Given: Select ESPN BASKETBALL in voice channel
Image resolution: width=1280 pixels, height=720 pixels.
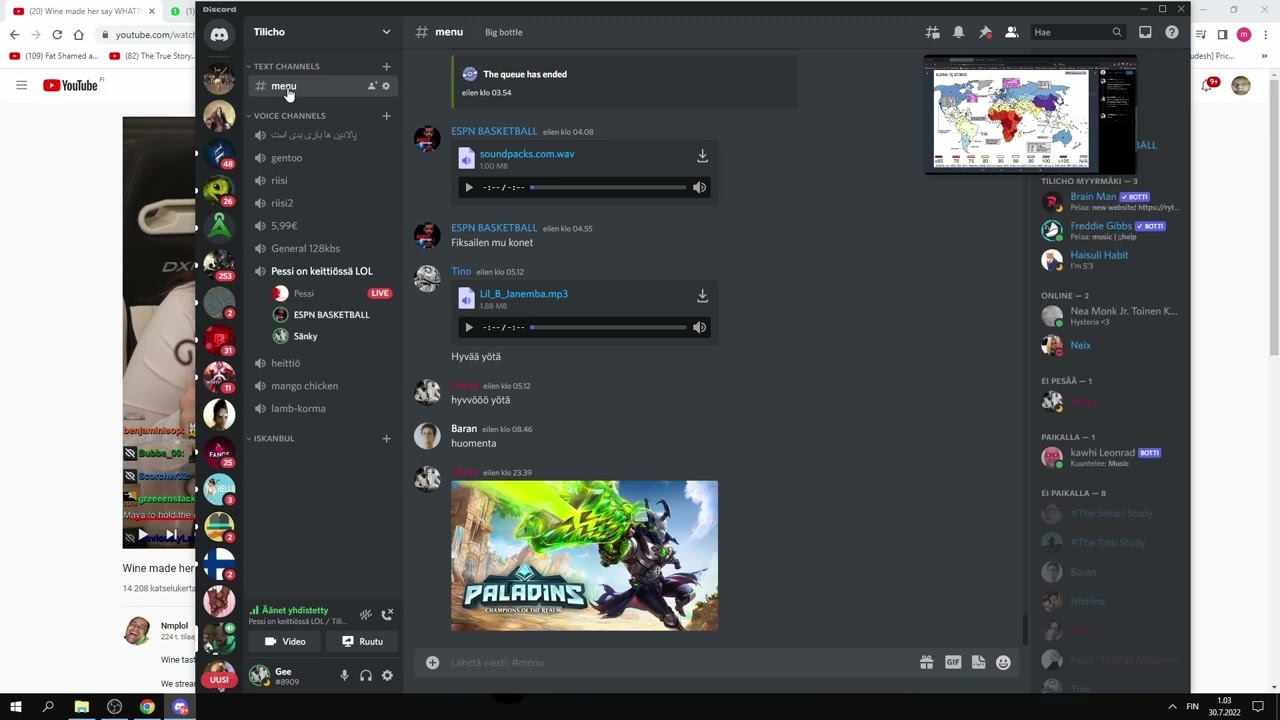Looking at the screenshot, I should pyautogui.click(x=332, y=315).
